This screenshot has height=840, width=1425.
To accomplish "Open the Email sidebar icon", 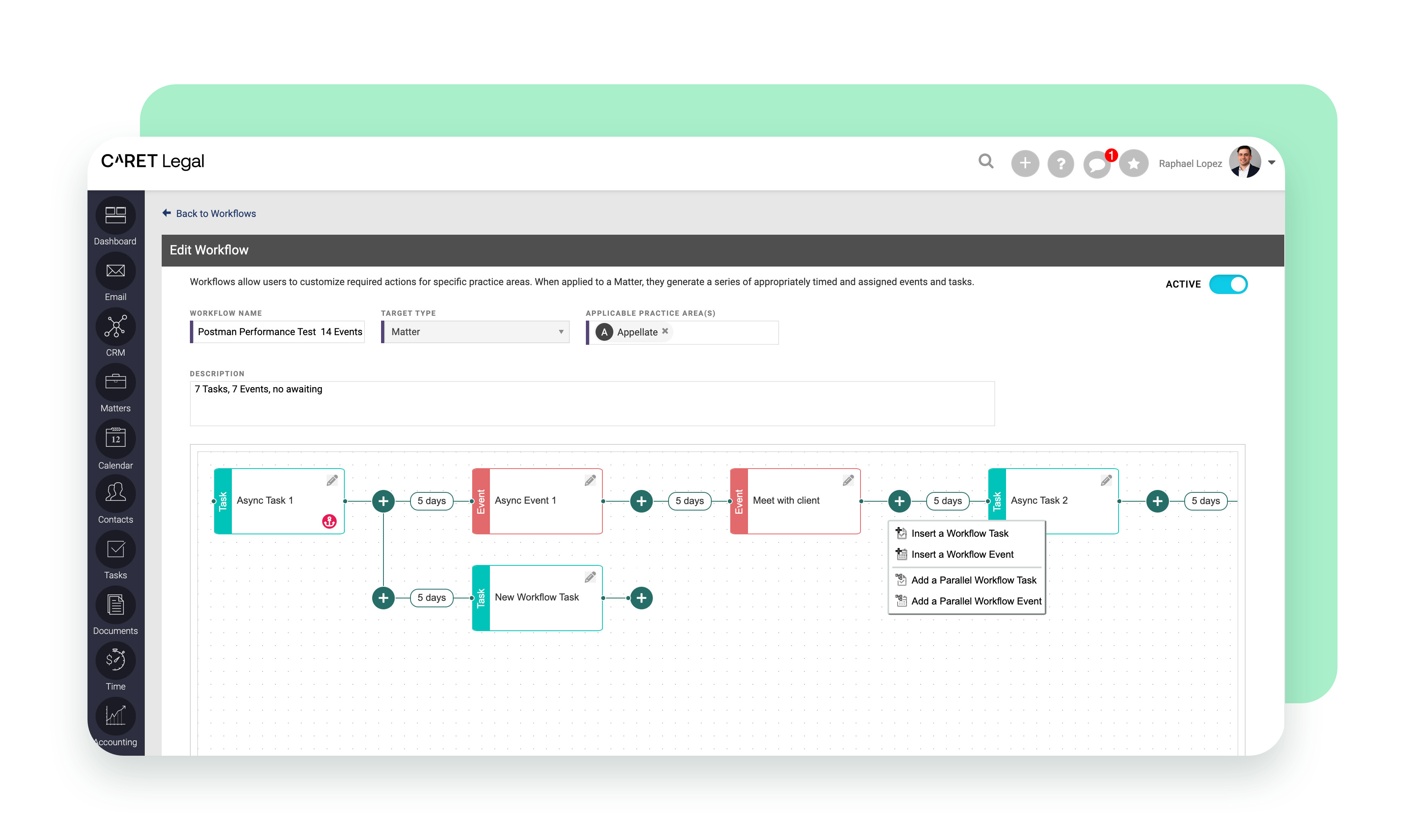I will point(115,271).
